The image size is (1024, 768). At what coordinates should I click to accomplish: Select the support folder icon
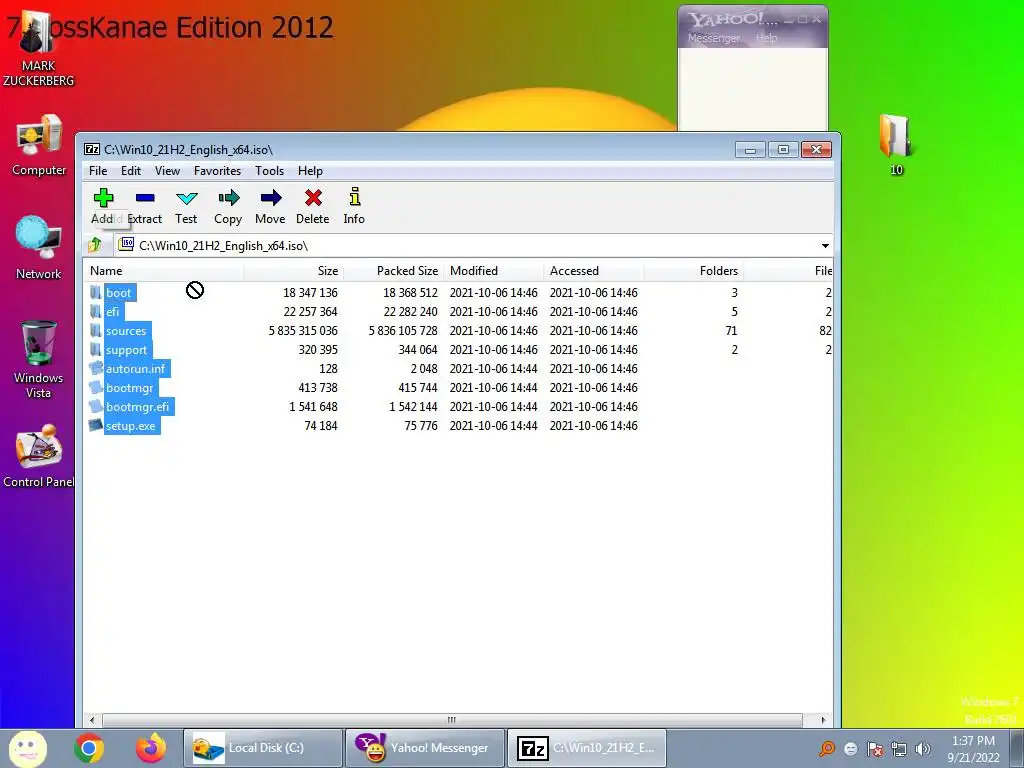[96, 349]
